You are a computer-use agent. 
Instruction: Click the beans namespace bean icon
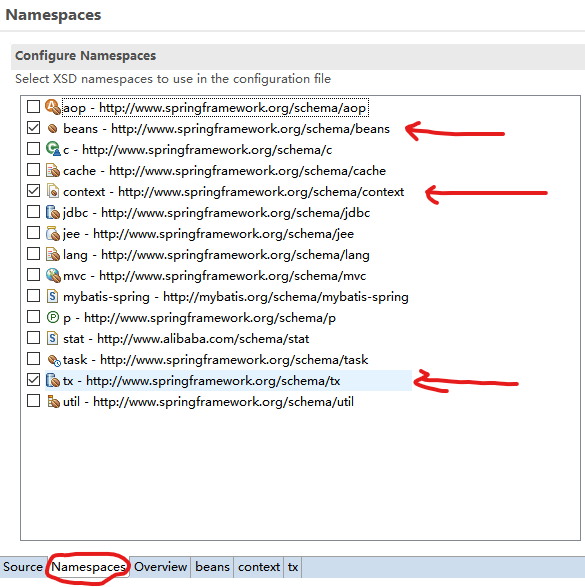pyautogui.click(x=53, y=128)
